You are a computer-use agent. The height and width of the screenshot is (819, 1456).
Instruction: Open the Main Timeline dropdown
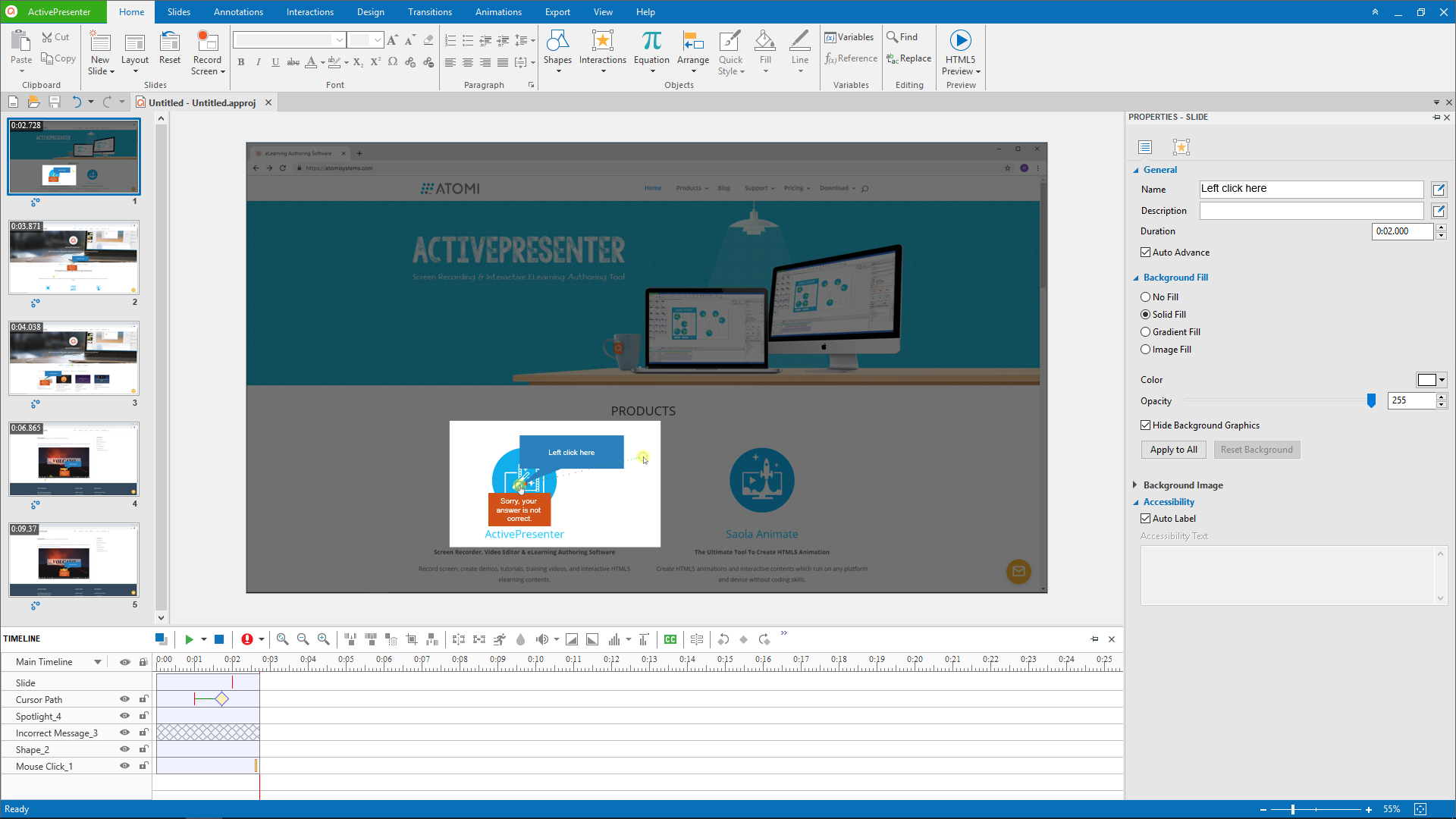click(x=98, y=662)
